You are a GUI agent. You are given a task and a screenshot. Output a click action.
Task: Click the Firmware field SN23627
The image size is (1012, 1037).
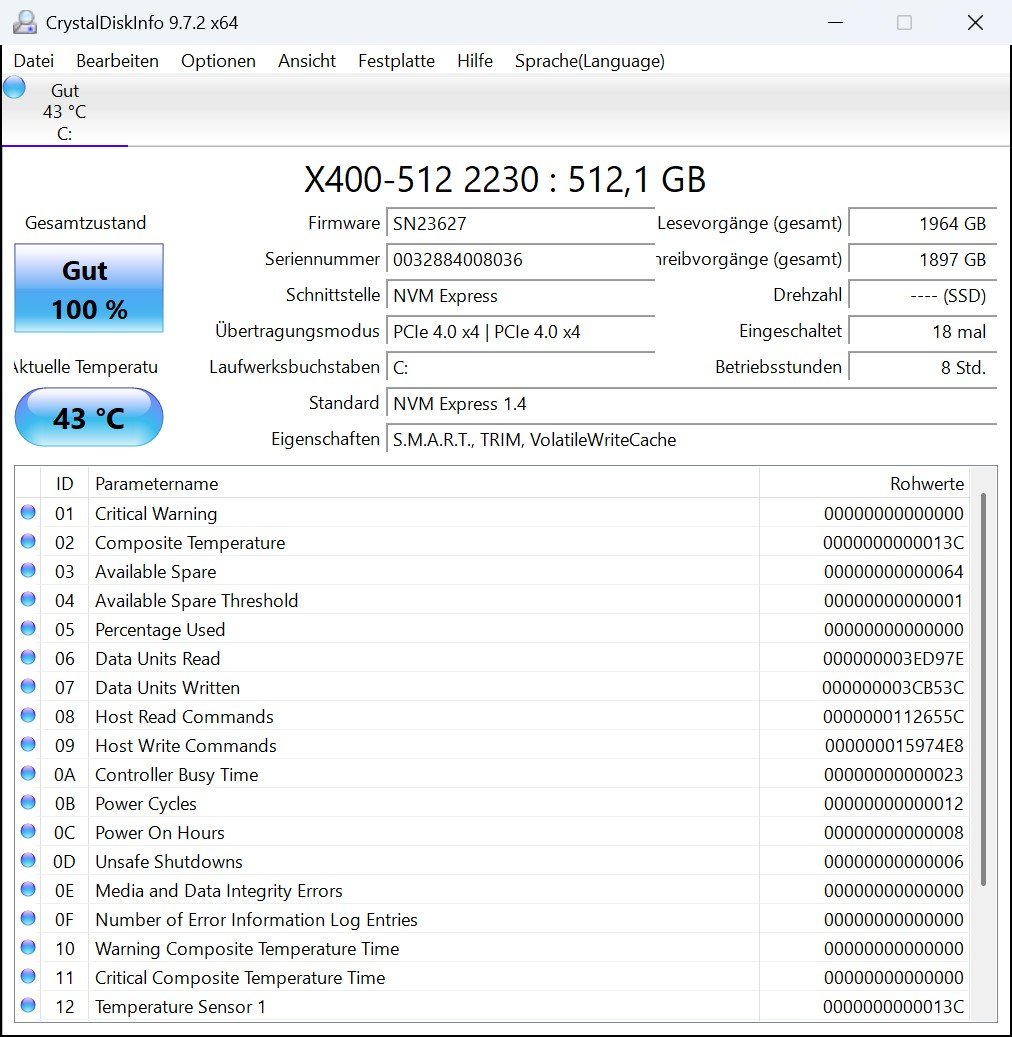pos(521,224)
